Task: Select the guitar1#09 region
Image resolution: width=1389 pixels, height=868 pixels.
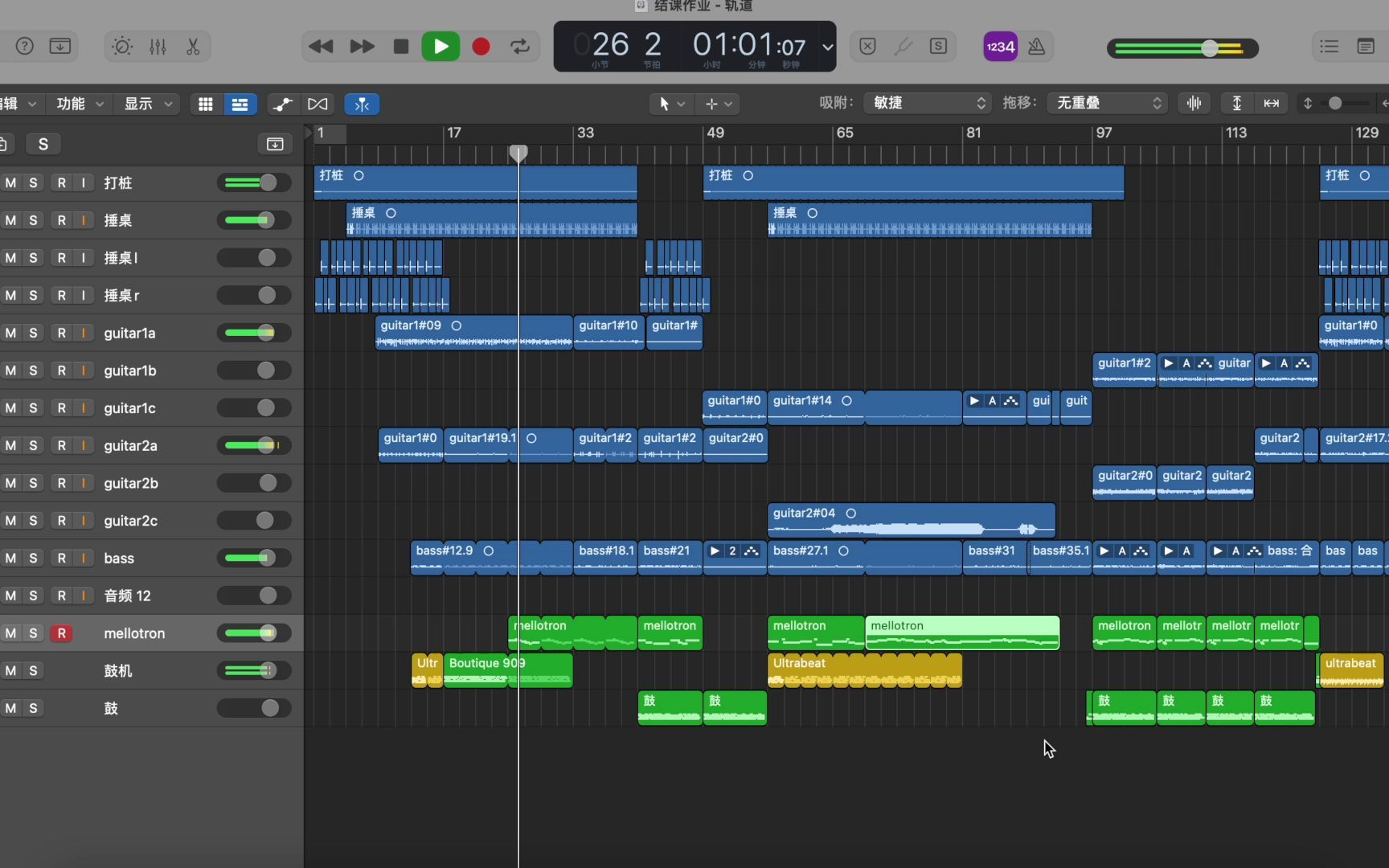Action: click(473, 333)
